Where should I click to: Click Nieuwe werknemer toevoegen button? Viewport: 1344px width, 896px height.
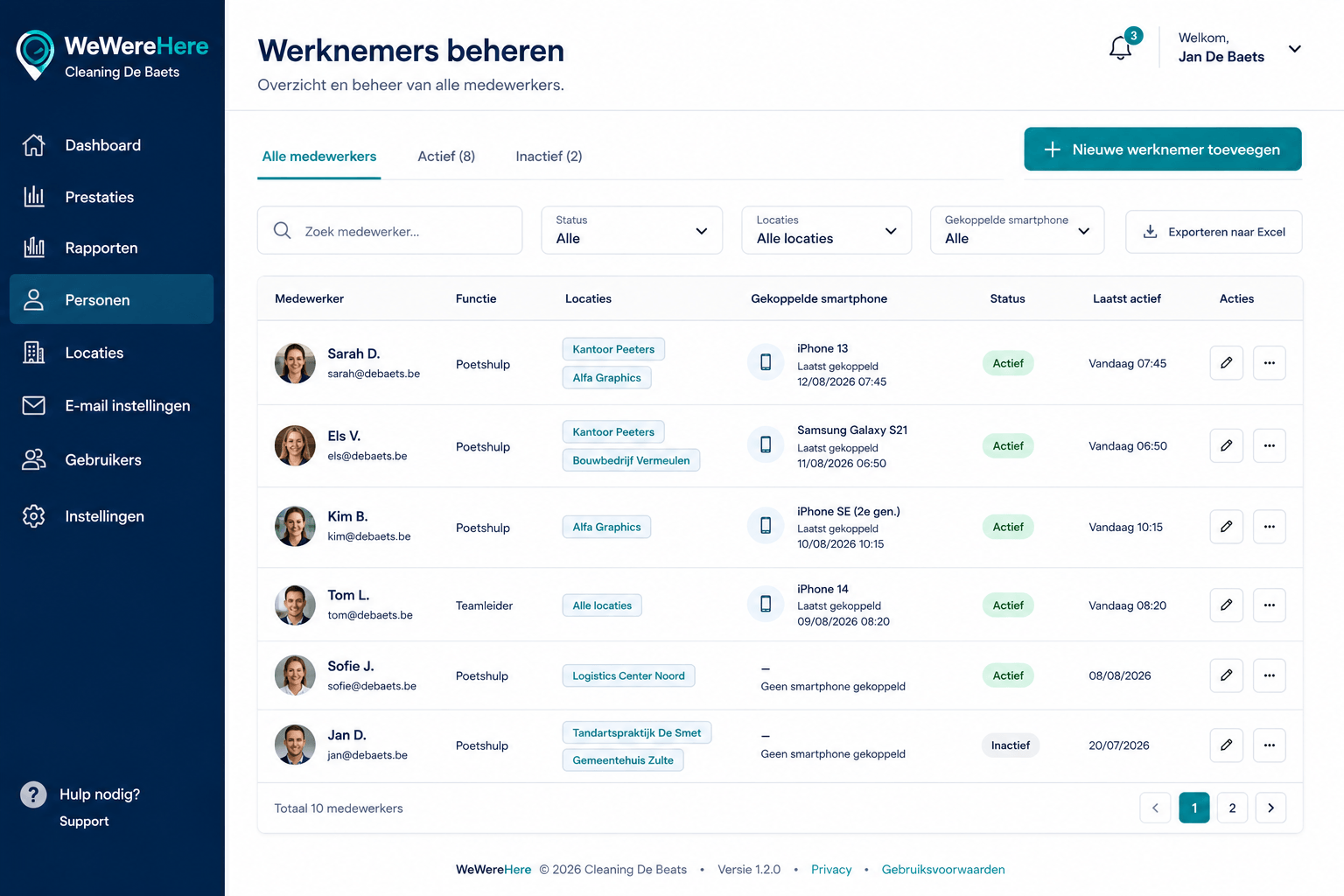(x=1163, y=150)
